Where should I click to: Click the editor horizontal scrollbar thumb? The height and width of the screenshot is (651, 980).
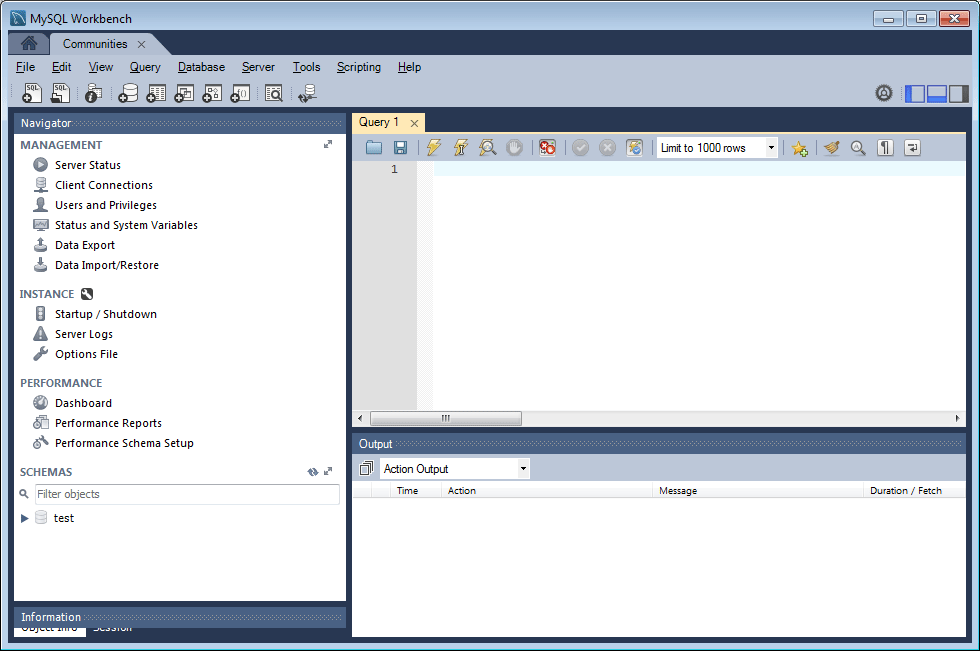click(446, 418)
